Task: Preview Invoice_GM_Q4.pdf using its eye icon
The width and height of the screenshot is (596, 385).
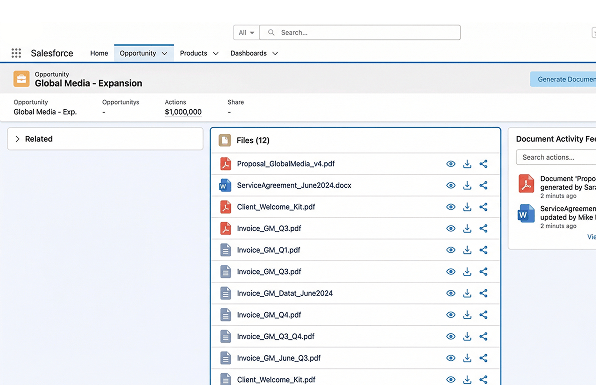Action: 451,315
